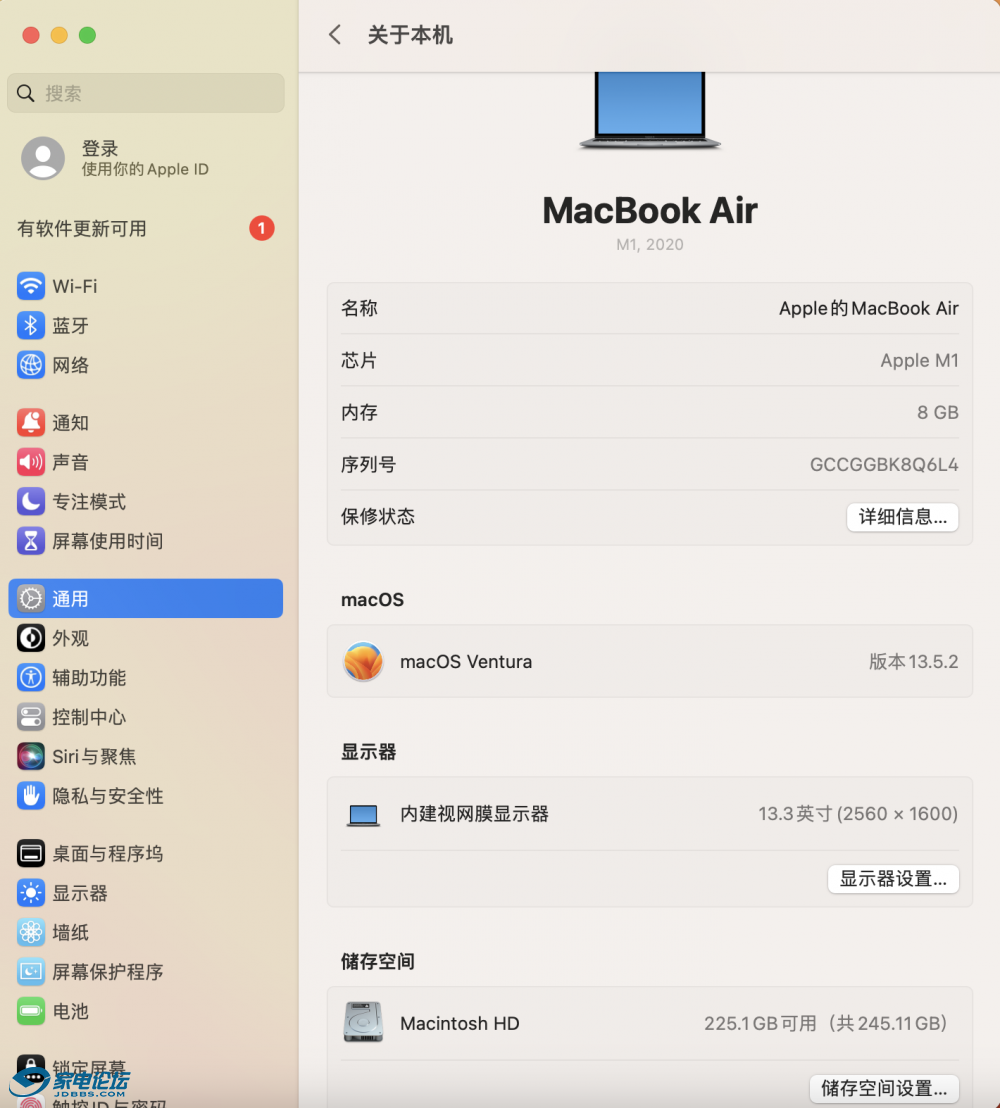Select the 声音 speaker icon
1000x1108 pixels.
[x=30, y=462]
